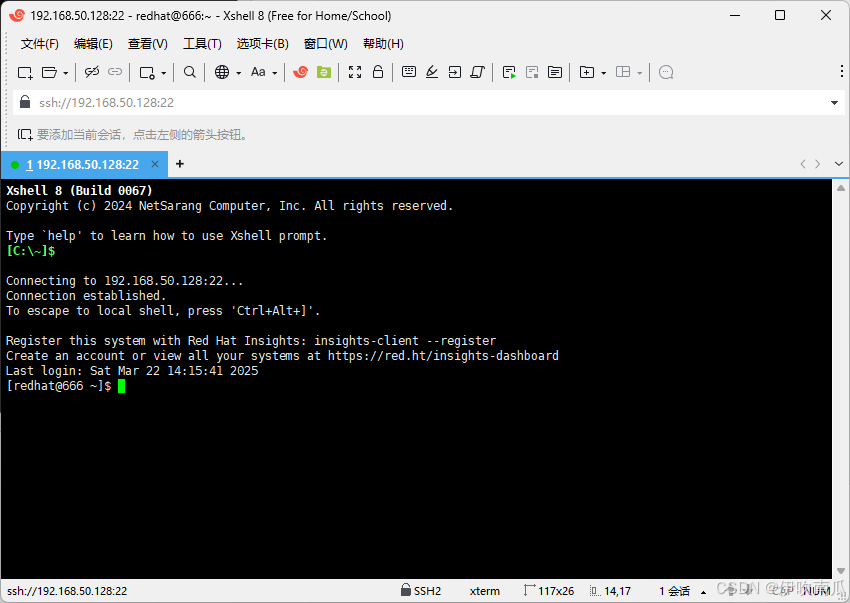850x603 pixels.
Task: Click the 117x26 terminal size status
Action: (549, 591)
